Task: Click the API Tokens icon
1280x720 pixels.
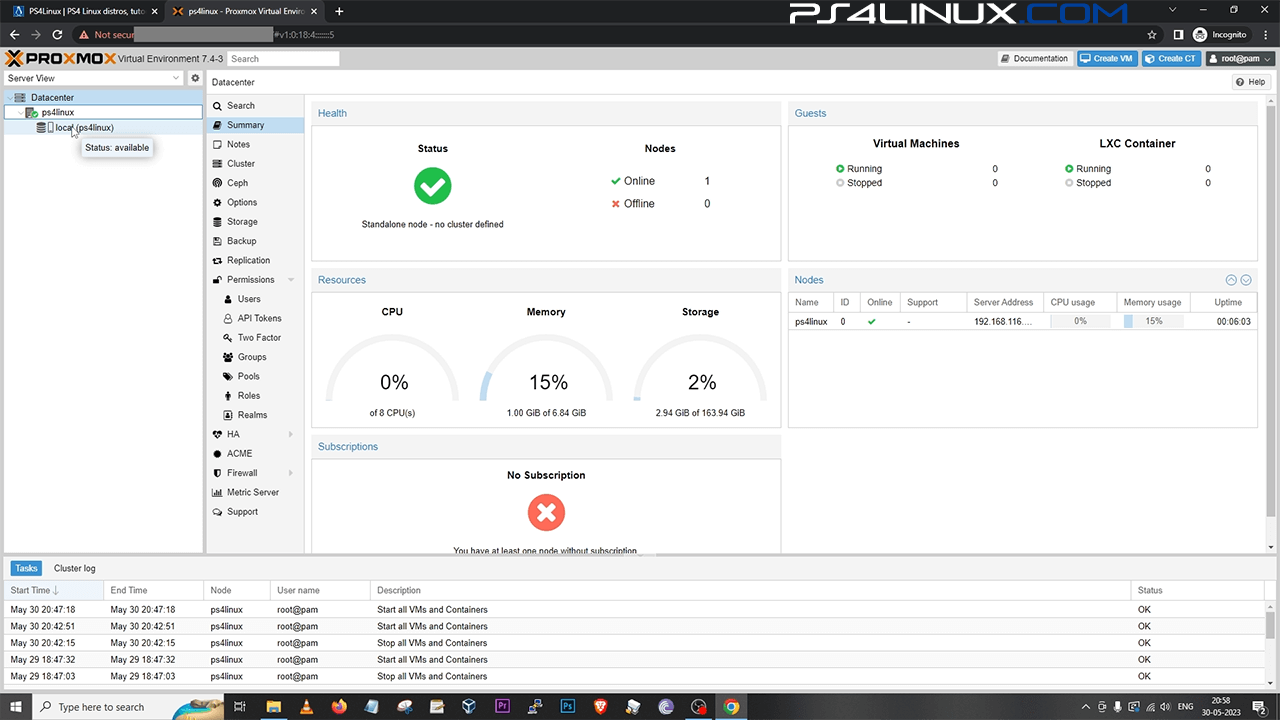Action: (228, 318)
